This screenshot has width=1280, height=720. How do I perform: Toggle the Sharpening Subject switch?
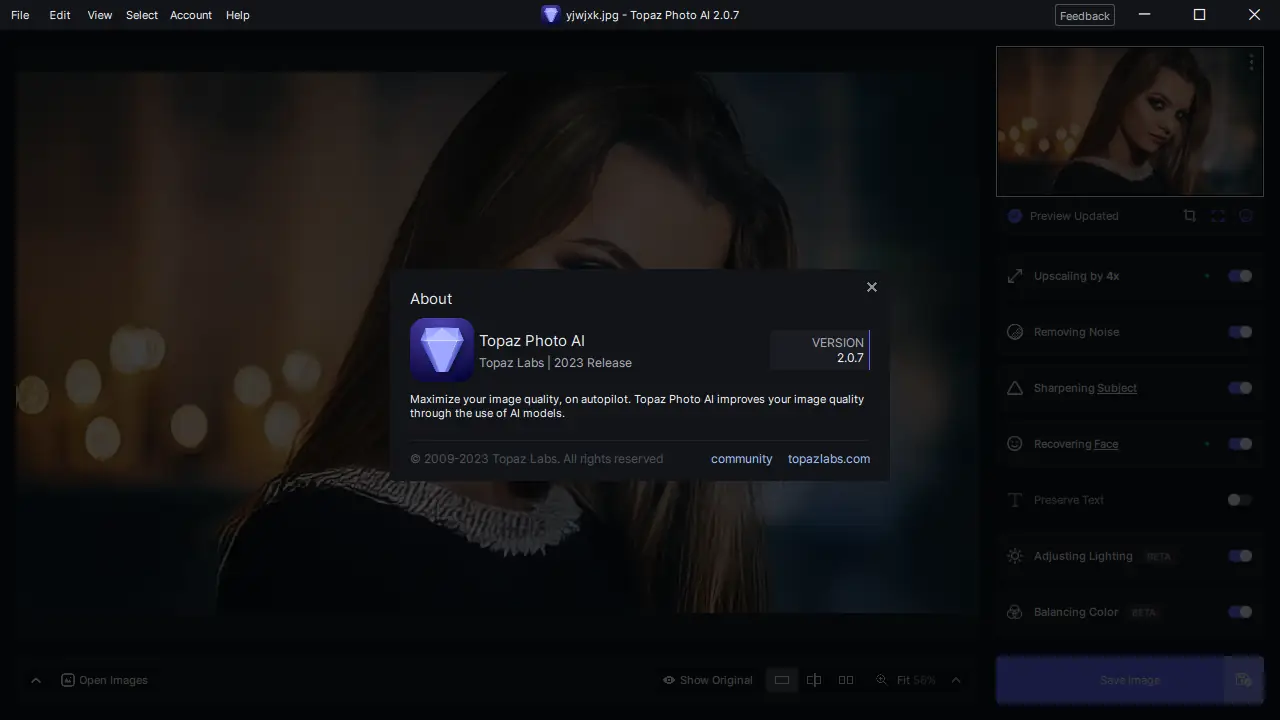coord(1240,388)
